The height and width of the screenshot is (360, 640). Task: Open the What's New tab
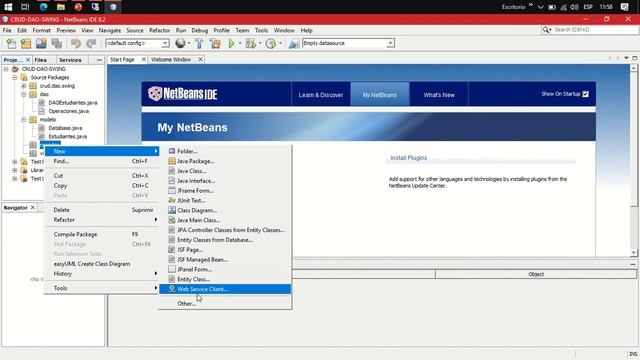[439, 95]
